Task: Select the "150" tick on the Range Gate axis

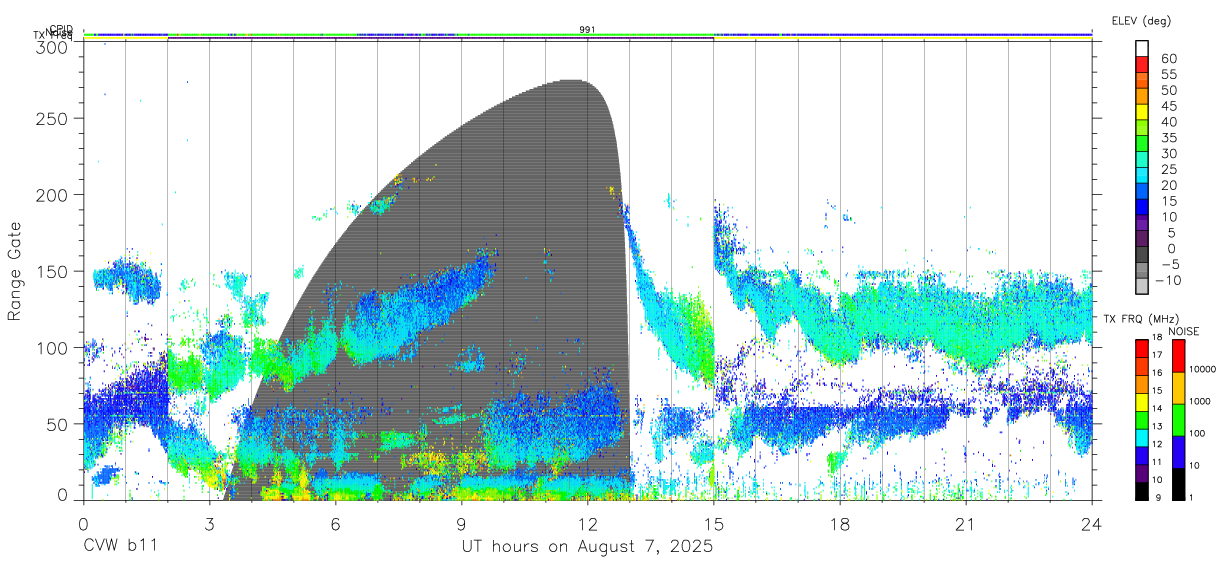Action: coord(53,271)
